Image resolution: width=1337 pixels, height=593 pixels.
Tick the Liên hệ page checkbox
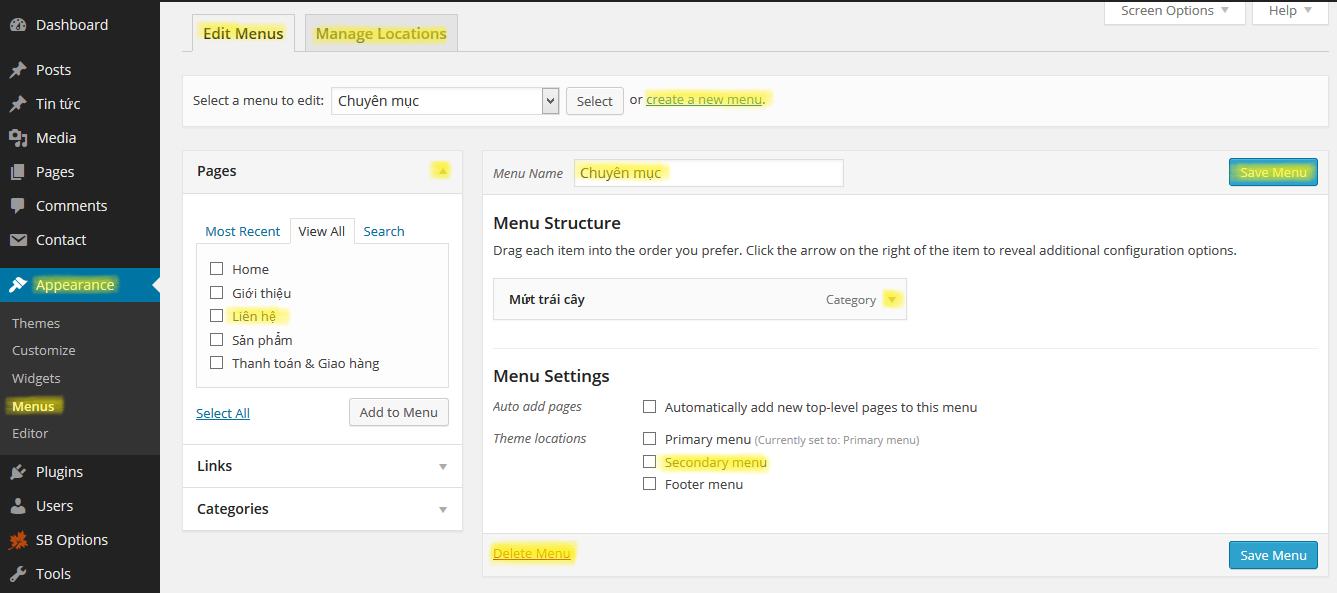(x=216, y=316)
